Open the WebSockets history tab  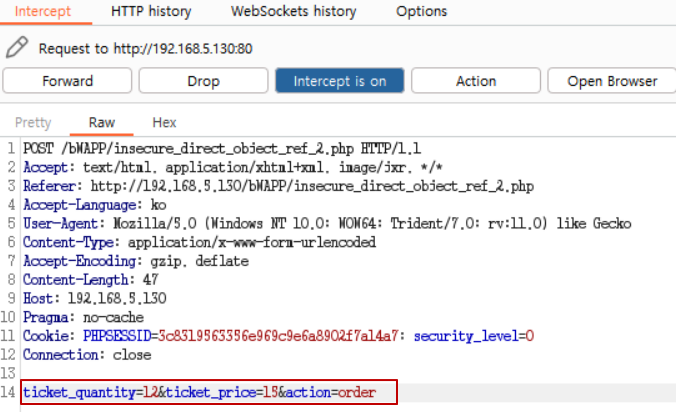click(x=294, y=11)
